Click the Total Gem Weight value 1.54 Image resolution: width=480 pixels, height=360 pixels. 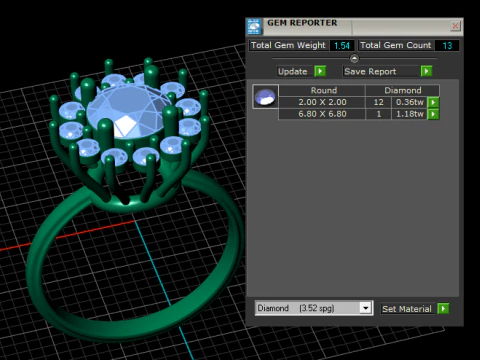pyautogui.click(x=342, y=46)
